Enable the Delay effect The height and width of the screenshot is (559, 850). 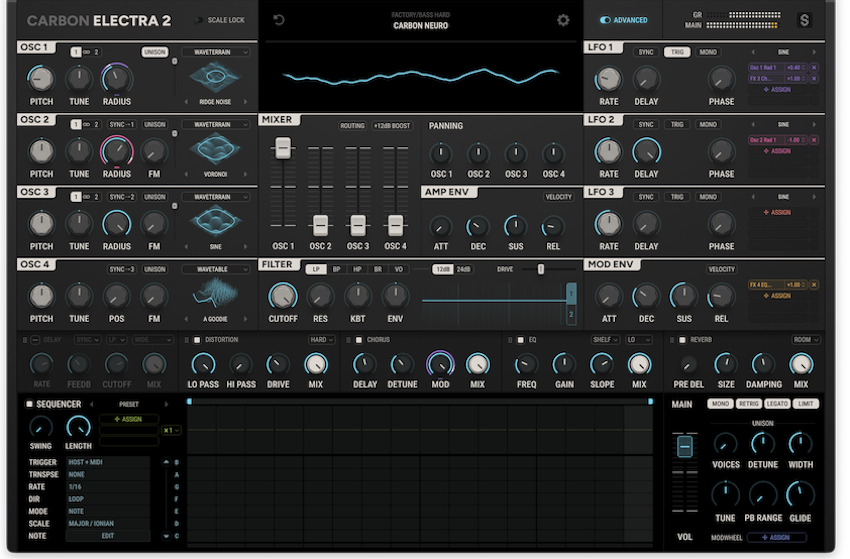[x=35, y=340]
